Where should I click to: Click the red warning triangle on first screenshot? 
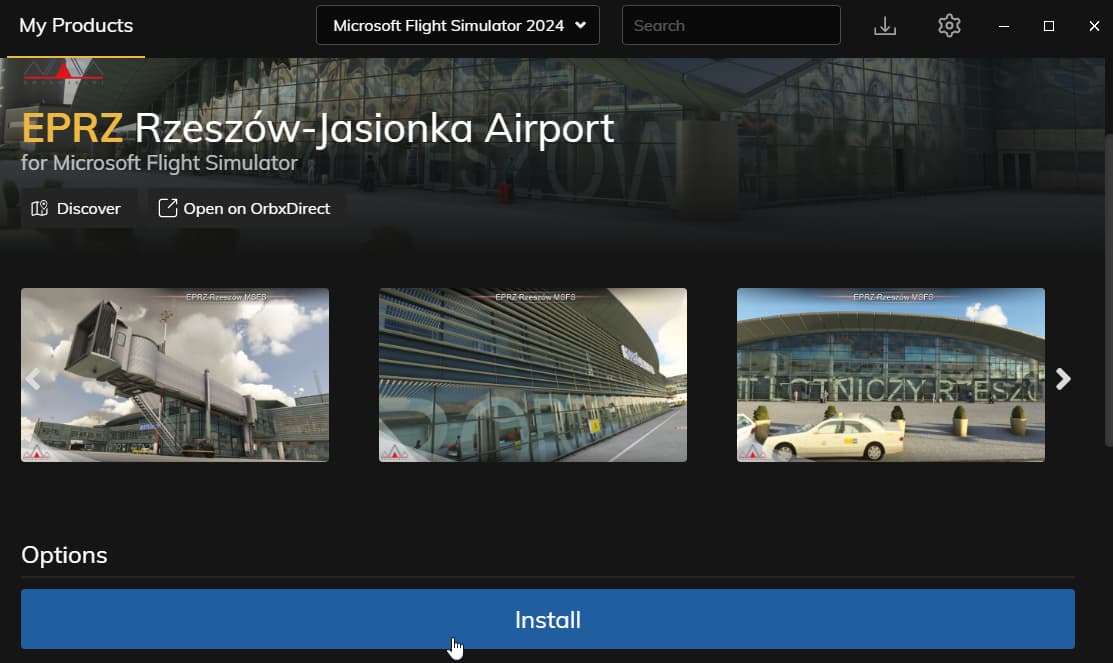pos(34,452)
